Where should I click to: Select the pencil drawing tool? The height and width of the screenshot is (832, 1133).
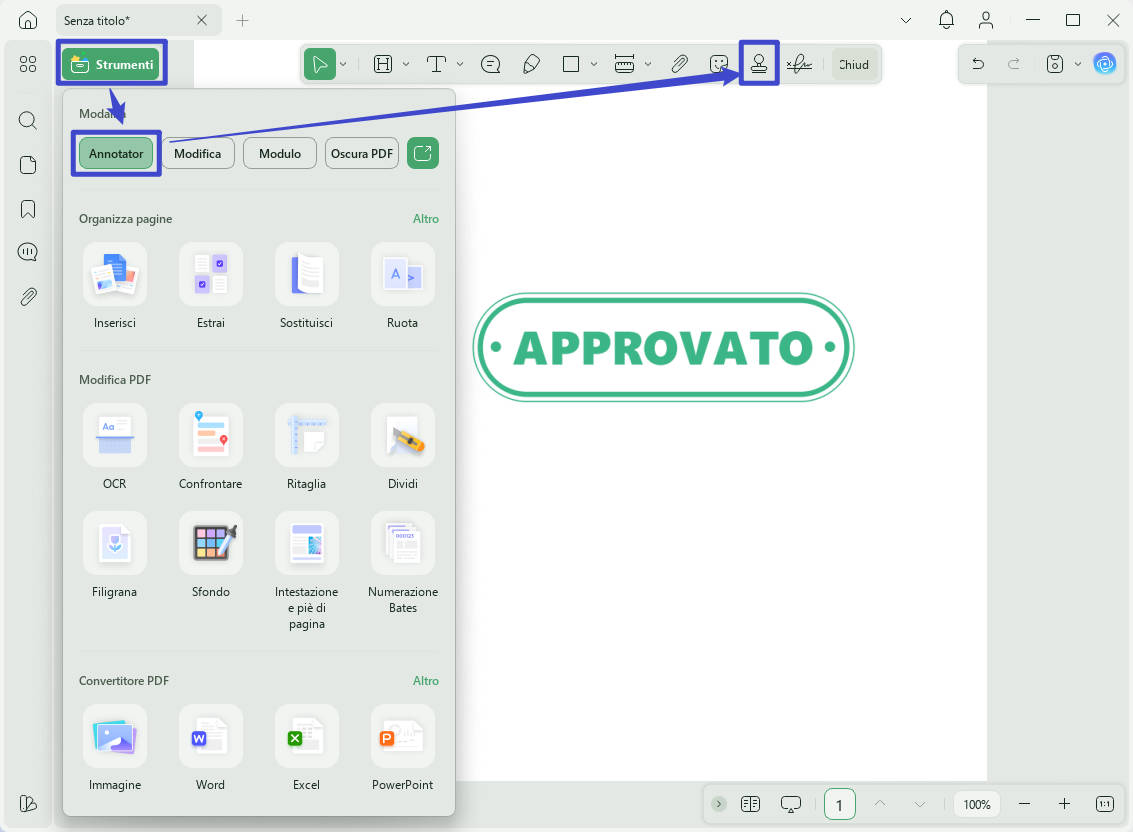(x=531, y=64)
